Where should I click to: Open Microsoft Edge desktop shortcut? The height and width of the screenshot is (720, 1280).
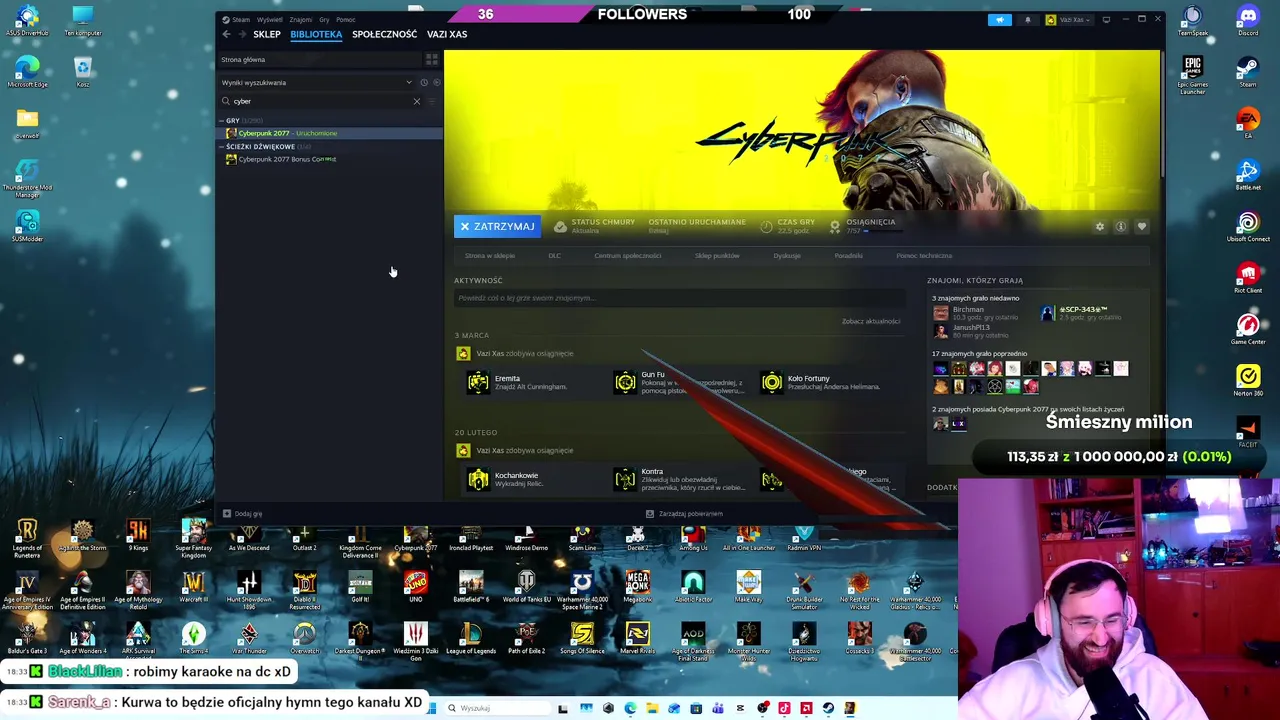[27, 71]
